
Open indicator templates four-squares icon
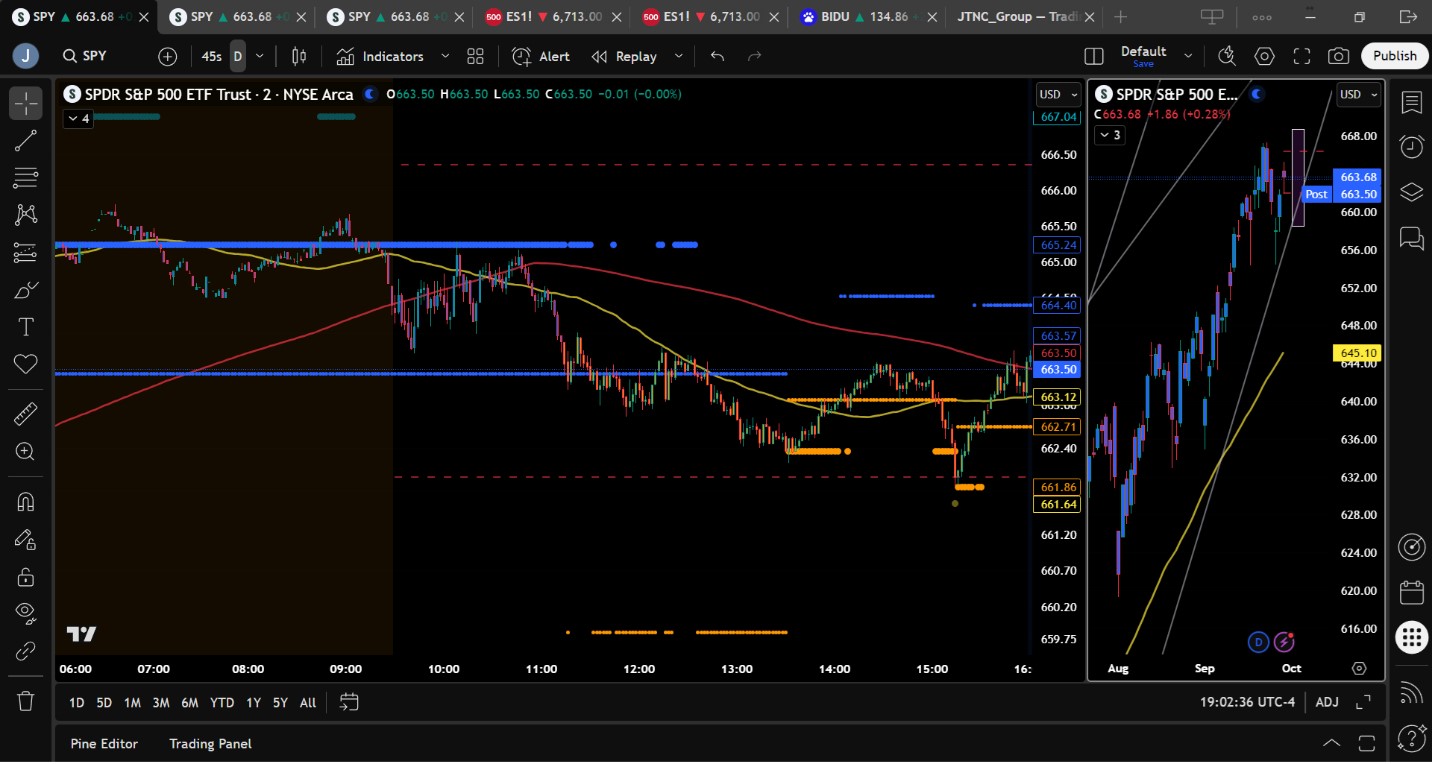point(475,56)
